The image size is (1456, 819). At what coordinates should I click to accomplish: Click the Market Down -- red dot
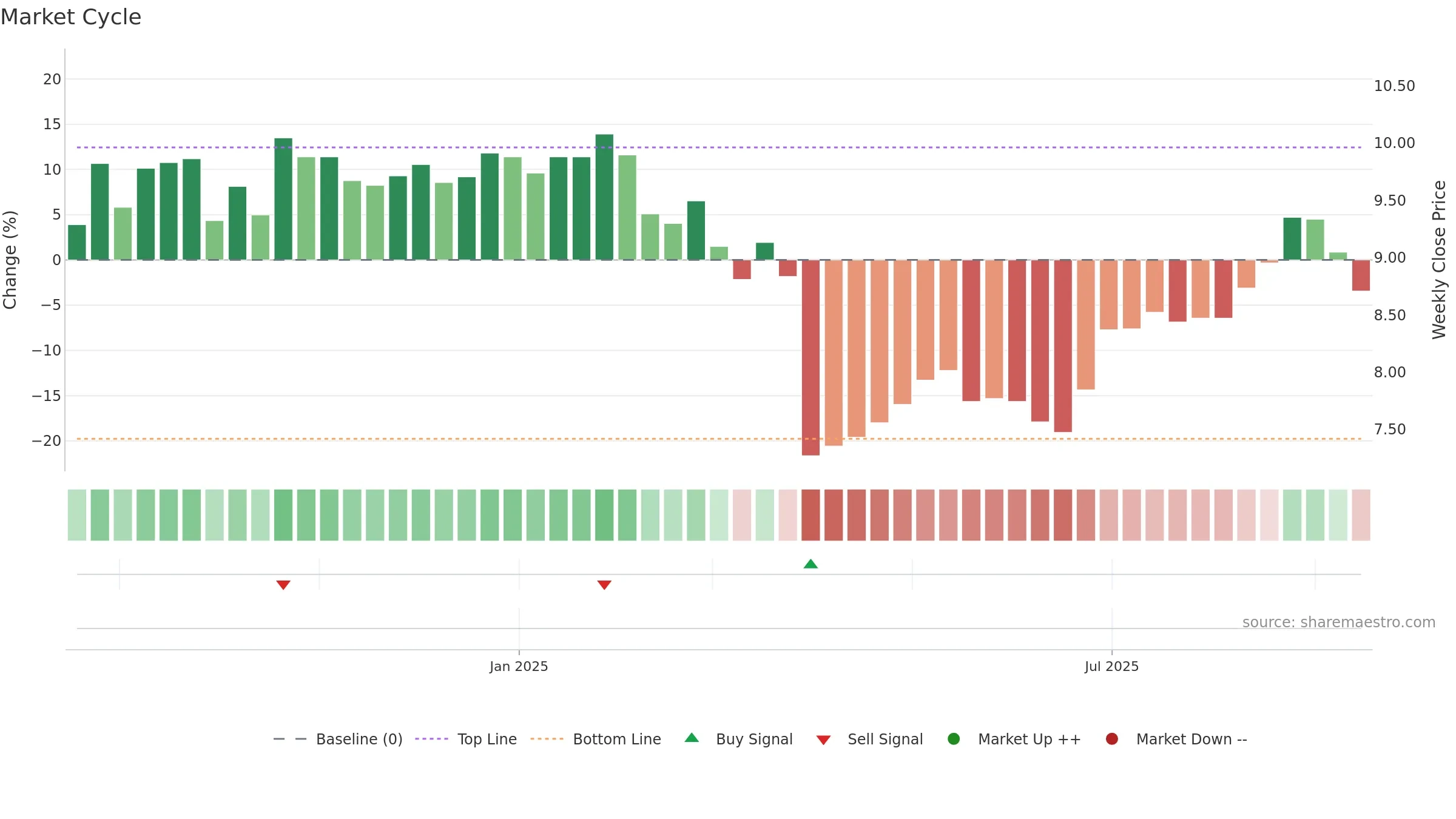coord(1112,739)
